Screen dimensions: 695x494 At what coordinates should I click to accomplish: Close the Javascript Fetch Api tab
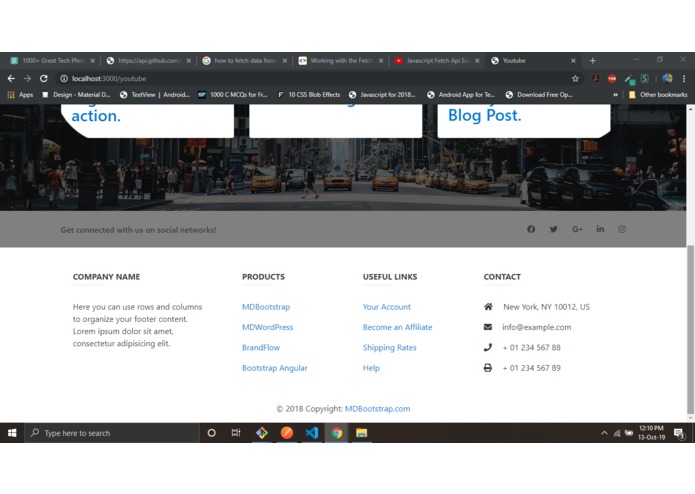click(x=477, y=61)
